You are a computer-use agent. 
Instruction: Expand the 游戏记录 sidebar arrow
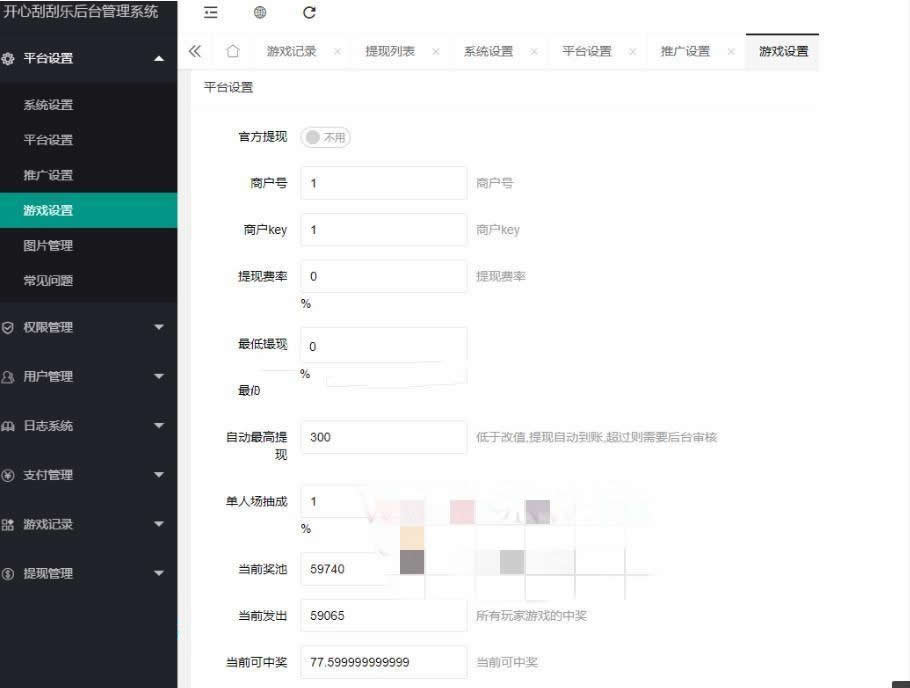pos(159,525)
